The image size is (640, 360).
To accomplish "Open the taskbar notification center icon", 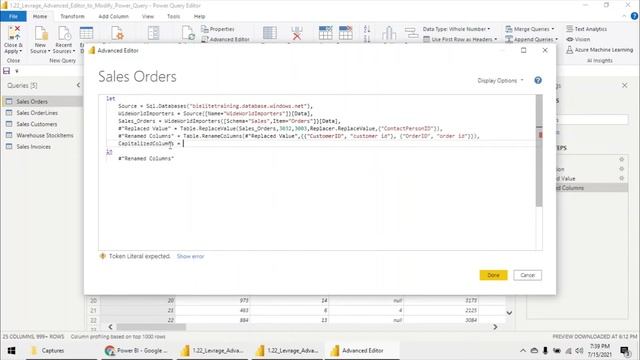I will 624,351.
